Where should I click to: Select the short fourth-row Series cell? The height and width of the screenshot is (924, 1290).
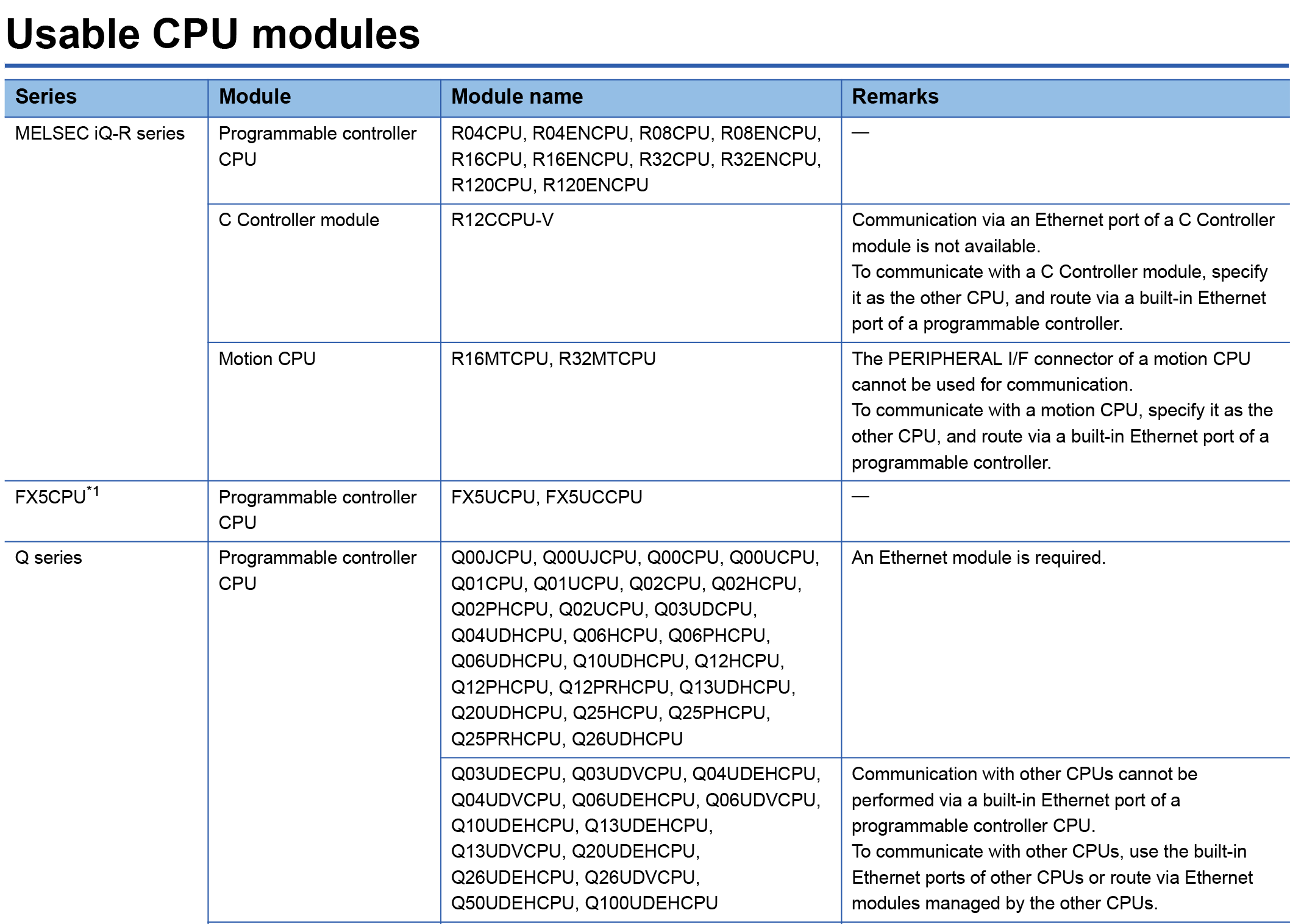(x=105, y=511)
